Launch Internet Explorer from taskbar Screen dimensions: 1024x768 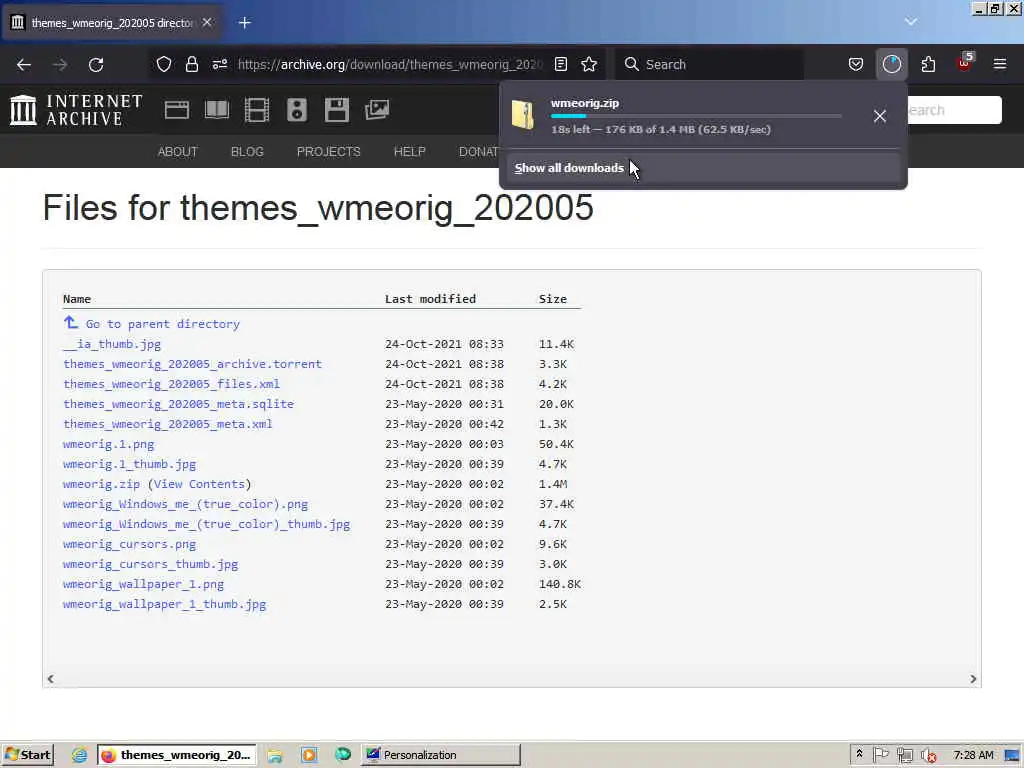tap(80, 755)
